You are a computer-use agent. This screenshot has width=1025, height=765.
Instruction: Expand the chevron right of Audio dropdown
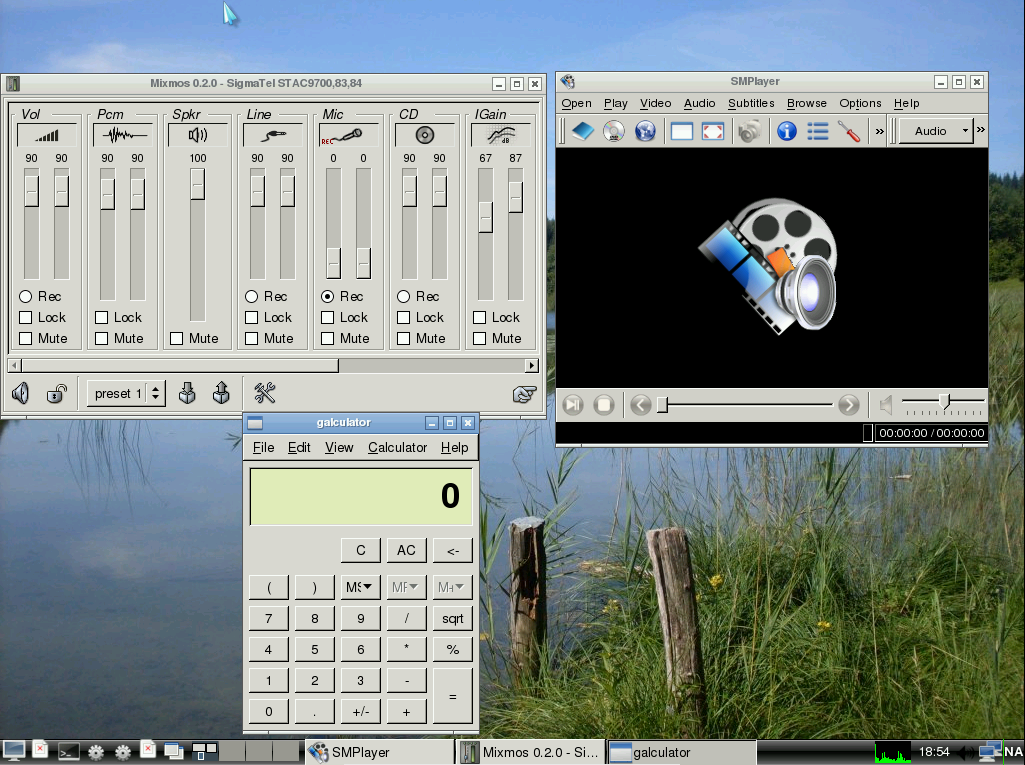tap(981, 129)
